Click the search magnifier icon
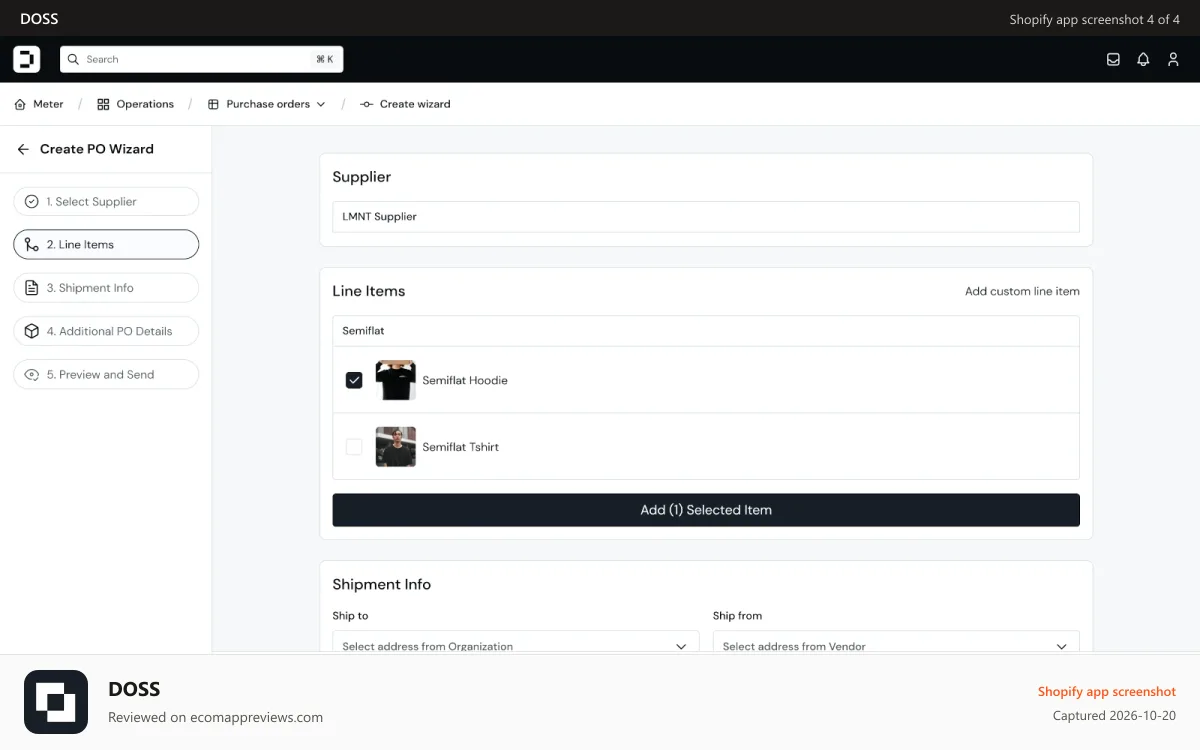Image resolution: width=1200 pixels, height=750 pixels. 73,60
